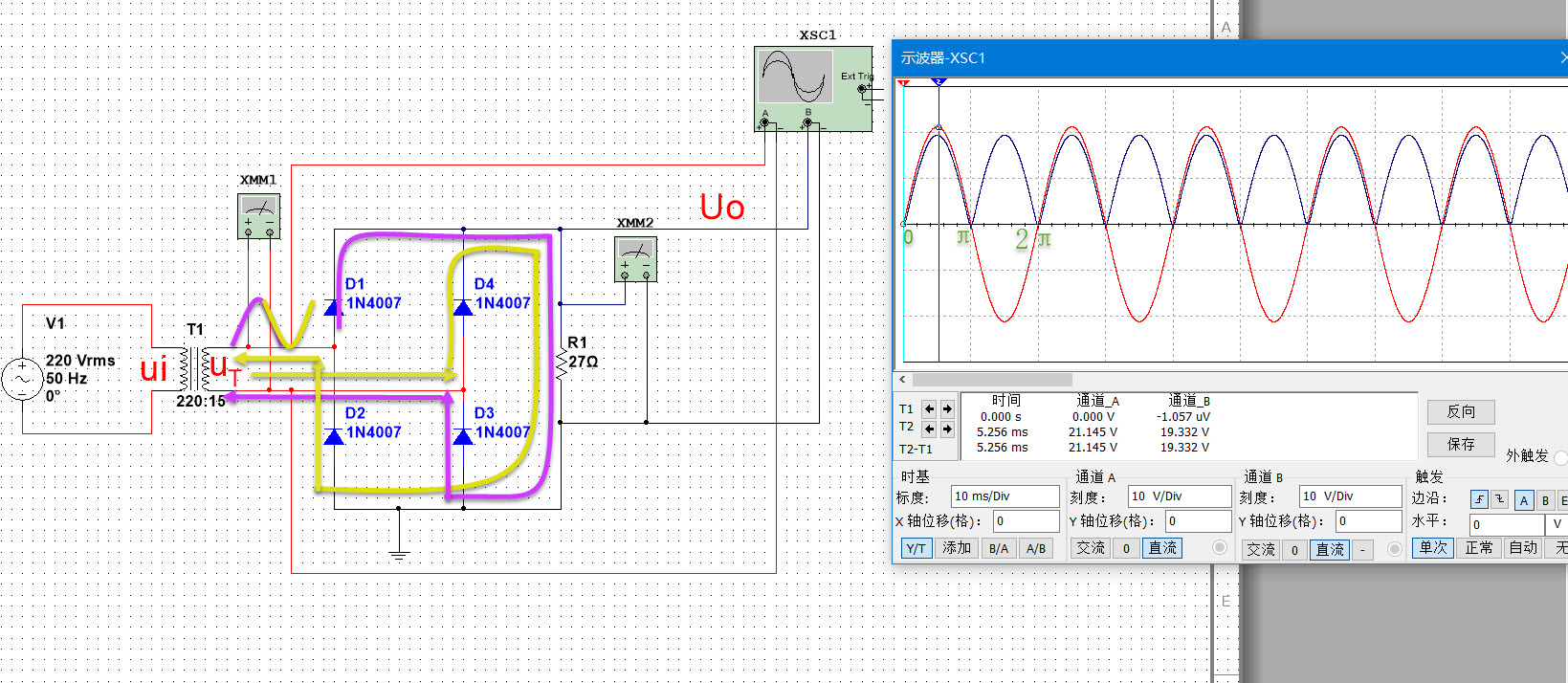Viewport: 1568px width, 683px height.
Task: Choose 单次 single trigger mode
Action: click(1433, 548)
